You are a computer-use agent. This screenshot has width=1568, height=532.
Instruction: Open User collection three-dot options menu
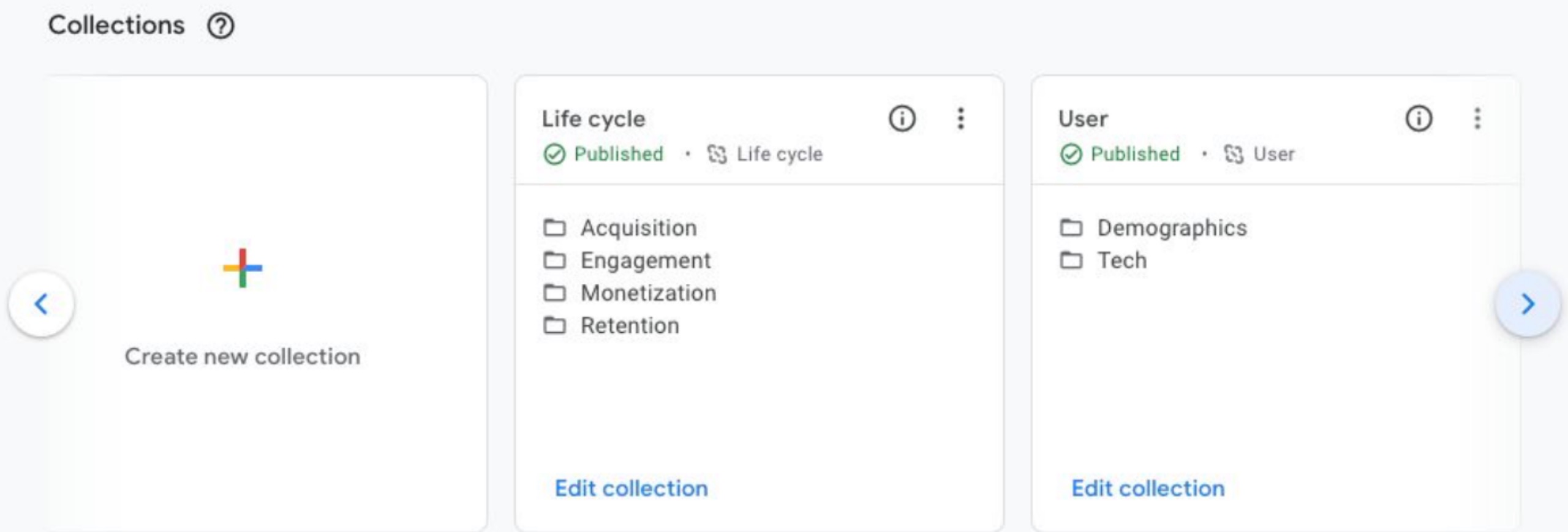point(1477,118)
